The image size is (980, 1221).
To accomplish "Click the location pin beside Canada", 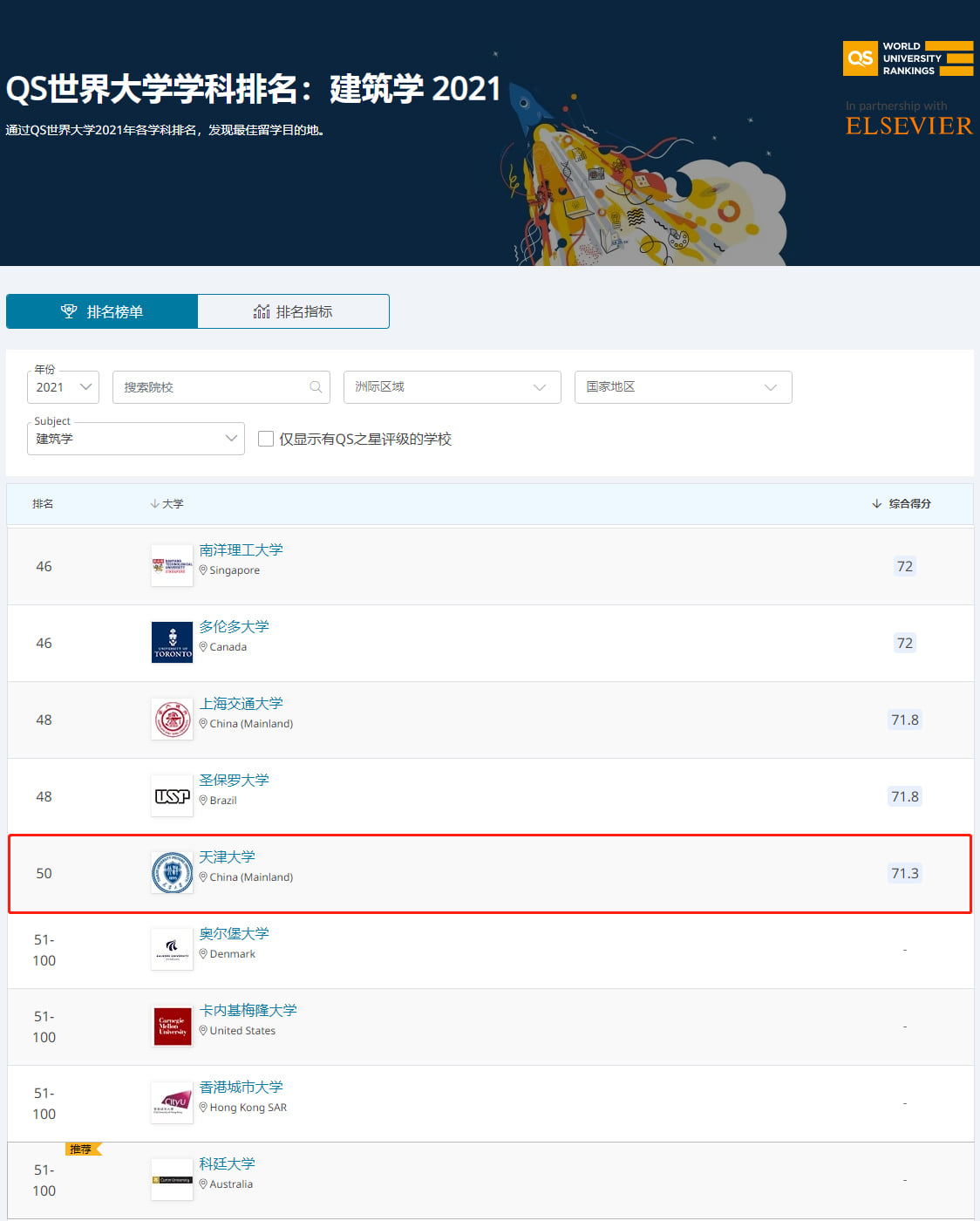I will [203, 647].
